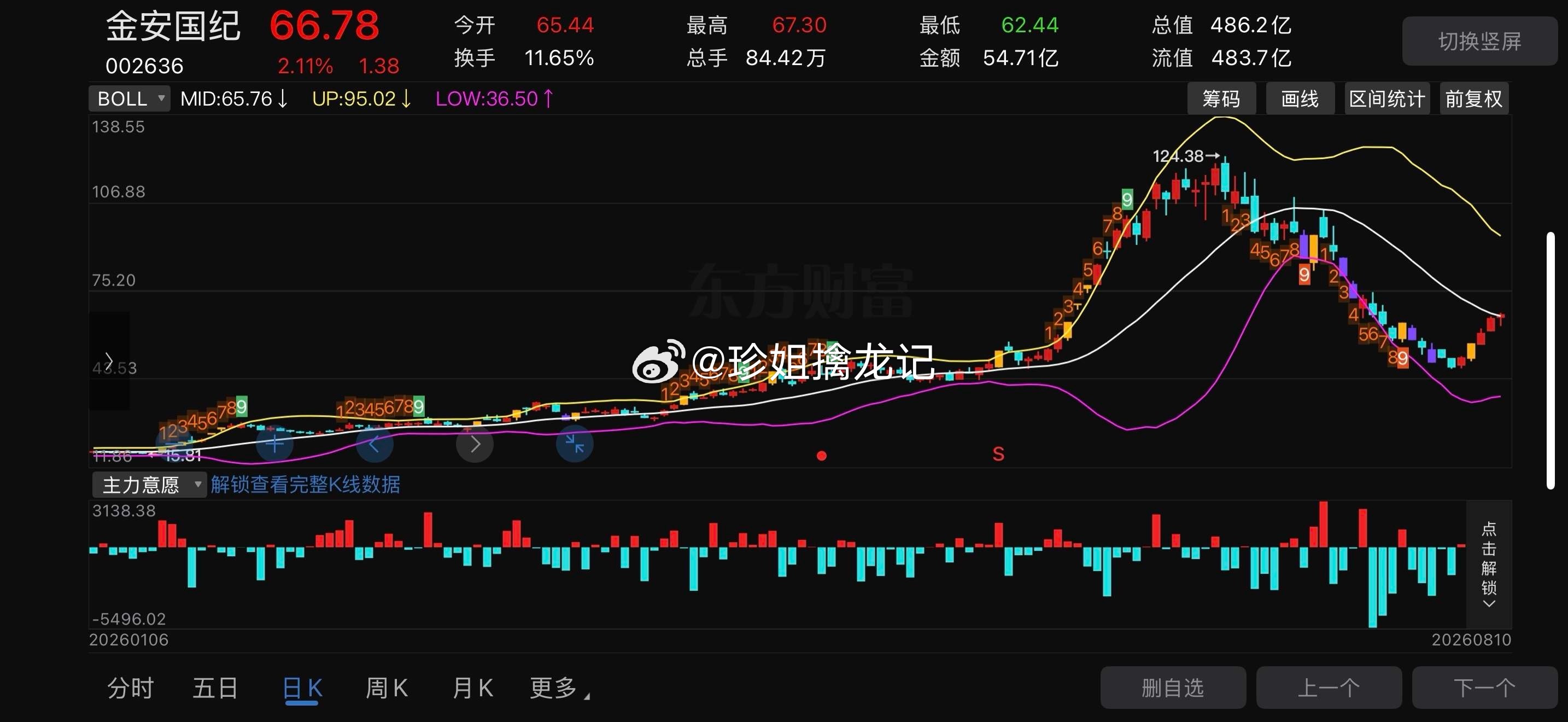
Task: Expand the 更多 period options
Action: click(x=559, y=689)
